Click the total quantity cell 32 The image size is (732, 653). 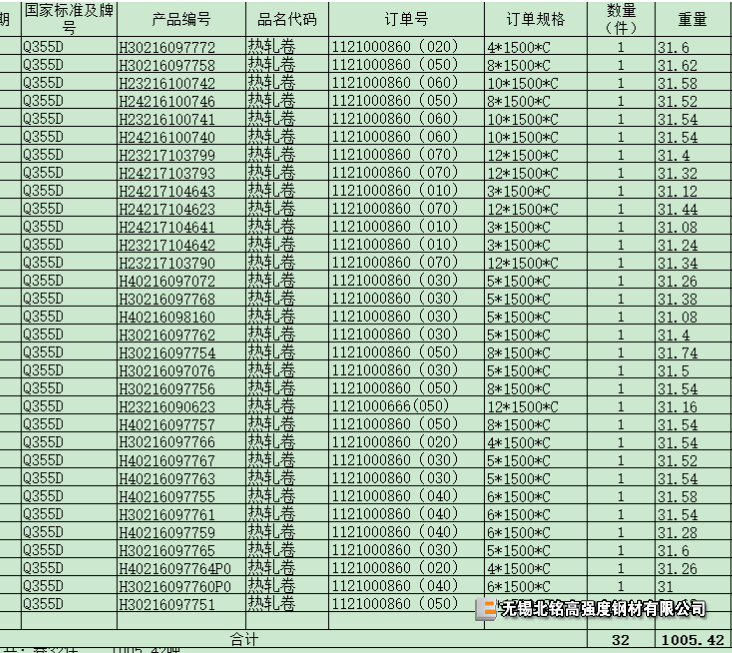click(621, 639)
